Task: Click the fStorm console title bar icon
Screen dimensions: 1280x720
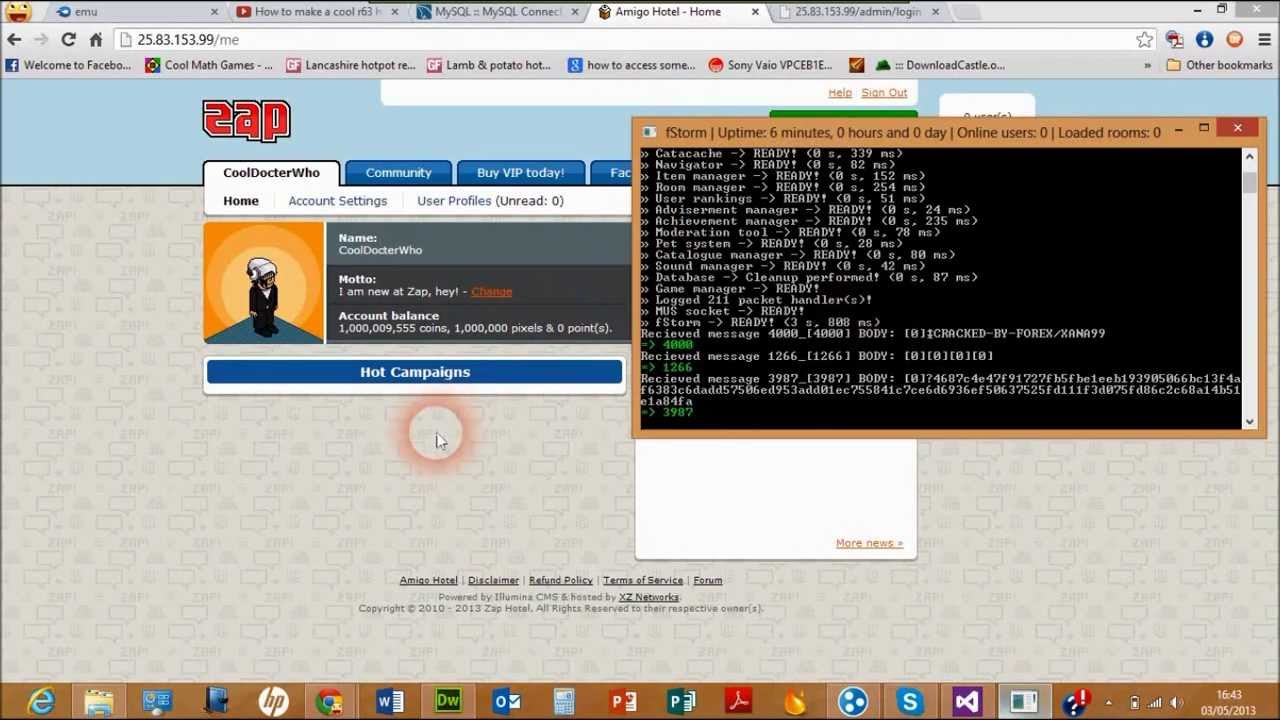Action: pos(650,132)
